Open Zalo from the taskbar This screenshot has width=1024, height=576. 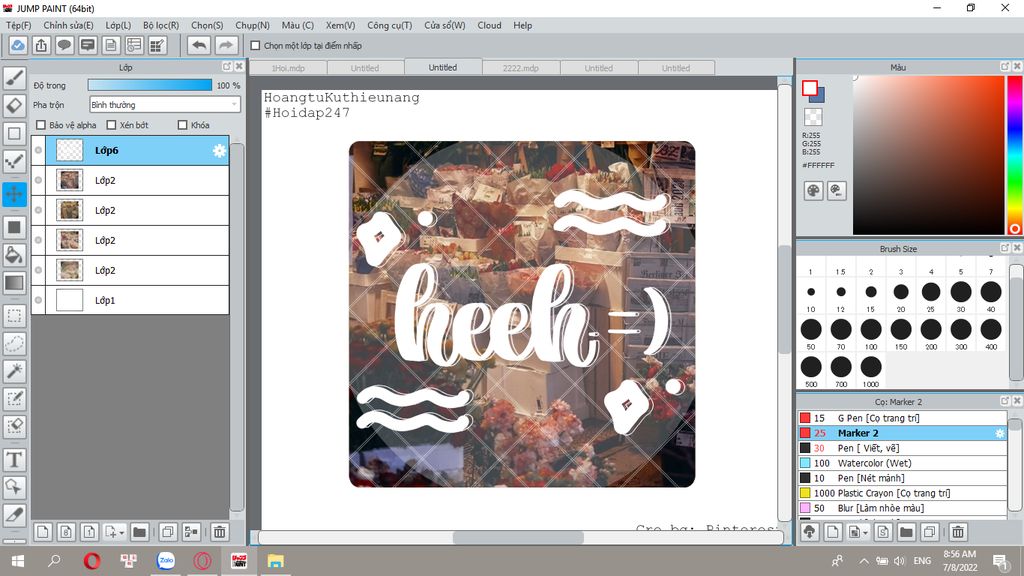(x=166, y=561)
